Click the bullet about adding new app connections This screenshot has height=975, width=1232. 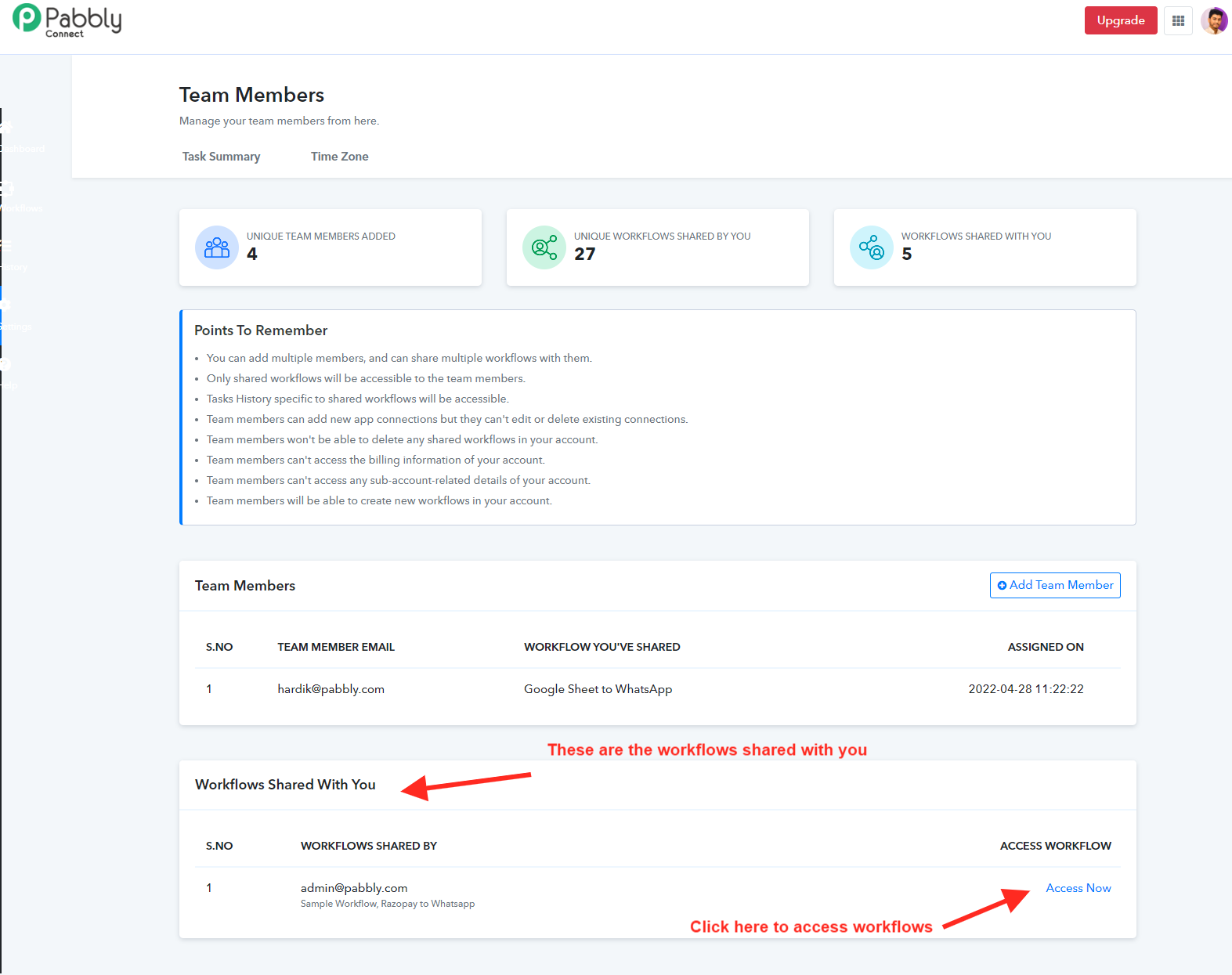coord(447,419)
